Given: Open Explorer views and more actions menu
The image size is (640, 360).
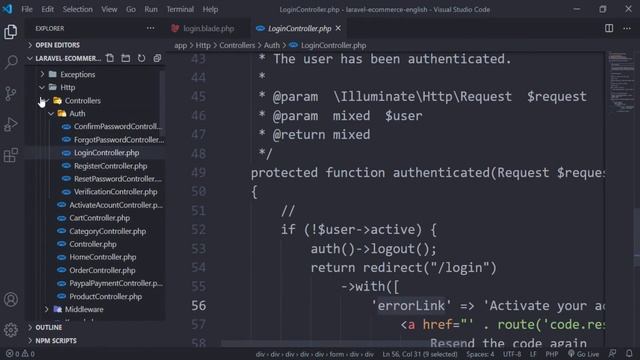Looking at the screenshot, I should (151, 28).
